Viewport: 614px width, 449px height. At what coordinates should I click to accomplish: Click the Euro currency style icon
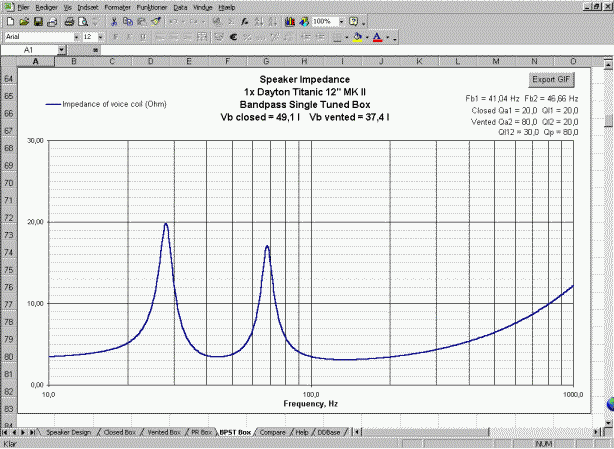pyautogui.click(x=233, y=37)
